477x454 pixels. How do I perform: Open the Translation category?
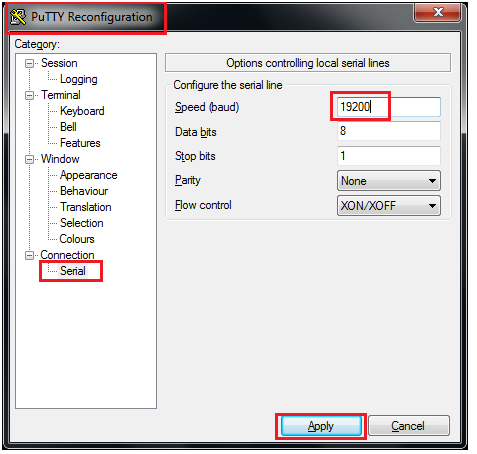pos(86,207)
